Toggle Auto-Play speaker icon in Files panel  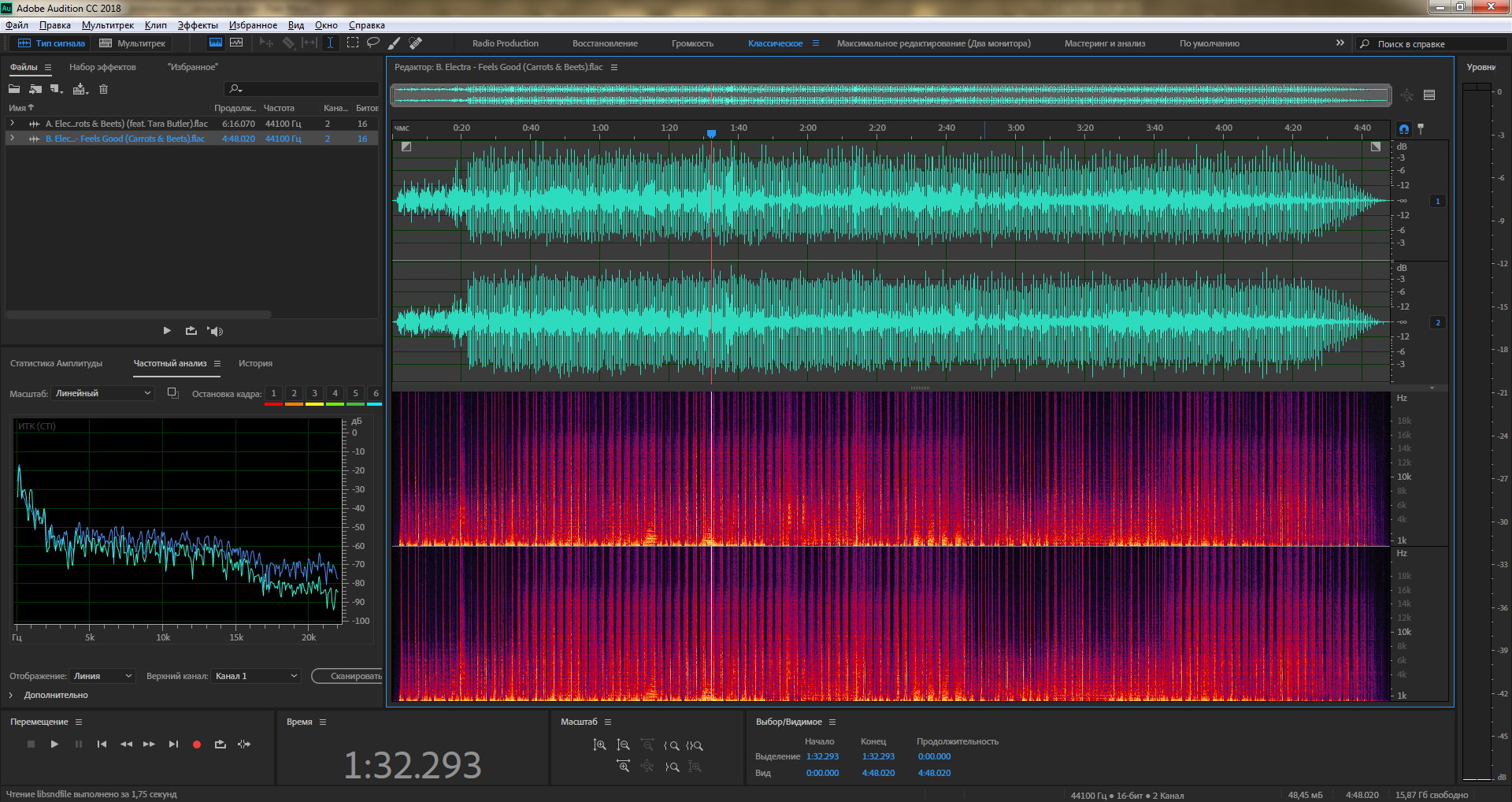click(215, 331)
